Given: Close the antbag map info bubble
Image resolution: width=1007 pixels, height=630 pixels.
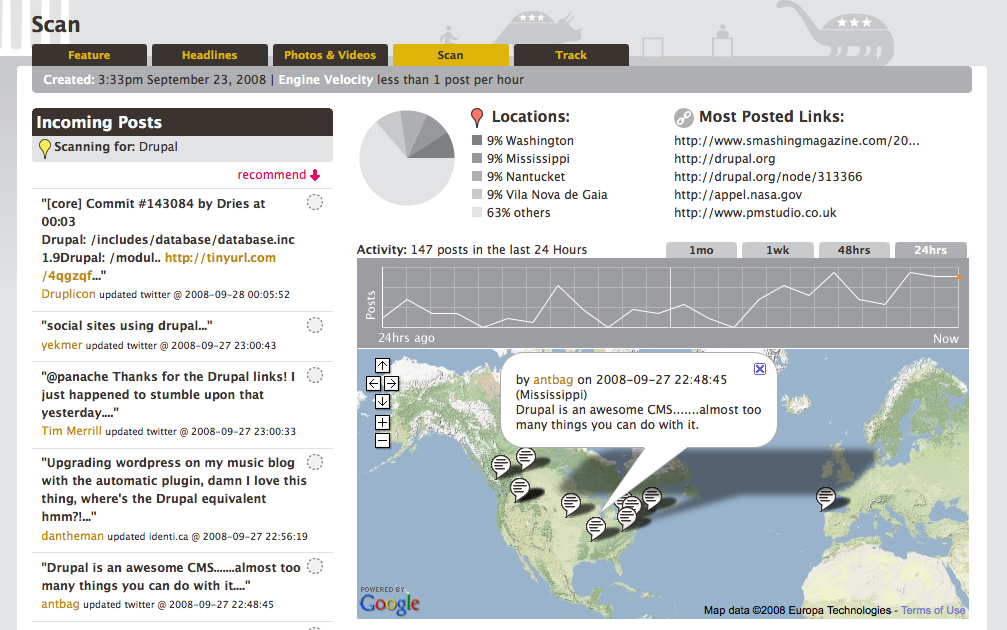Looking at the screenshot, I should tap(760, 369).
